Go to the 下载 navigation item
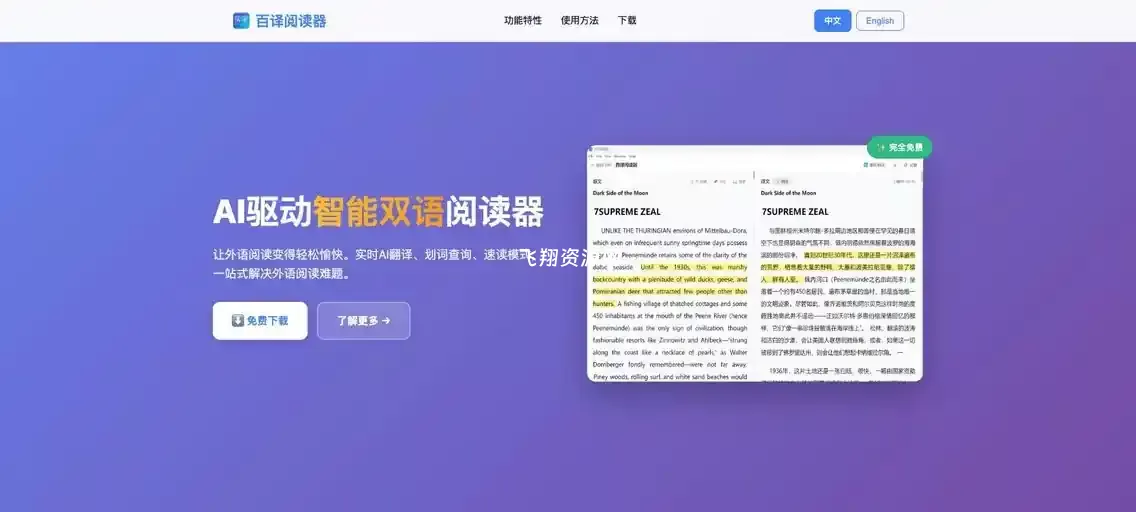Image resolution: width=1136 pixels, height=512 pixels. point(627,20)
